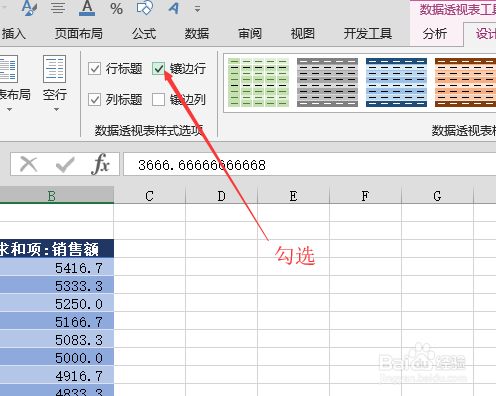Image resolution: width=496 pixels, height=396 pixels.
Task: Select column E header
Action: [293, 195]
